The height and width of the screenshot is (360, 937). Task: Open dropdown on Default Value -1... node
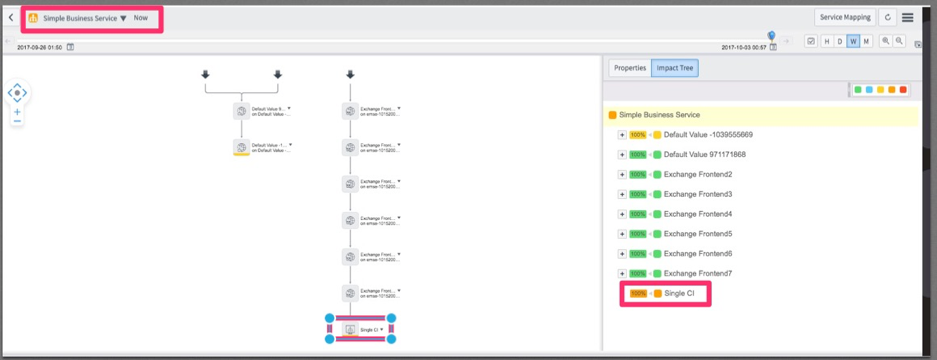click(x=290, y=144)
